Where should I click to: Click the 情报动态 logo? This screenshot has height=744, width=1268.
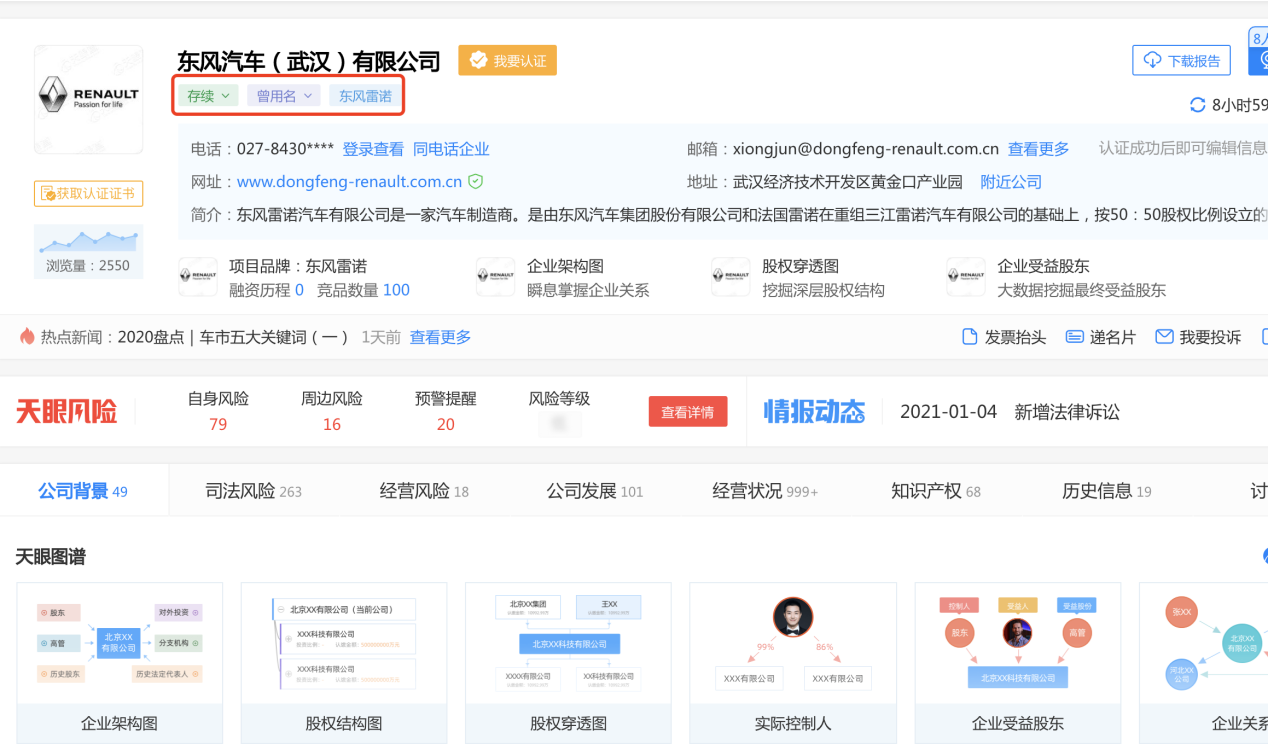[x=815, y=411]
